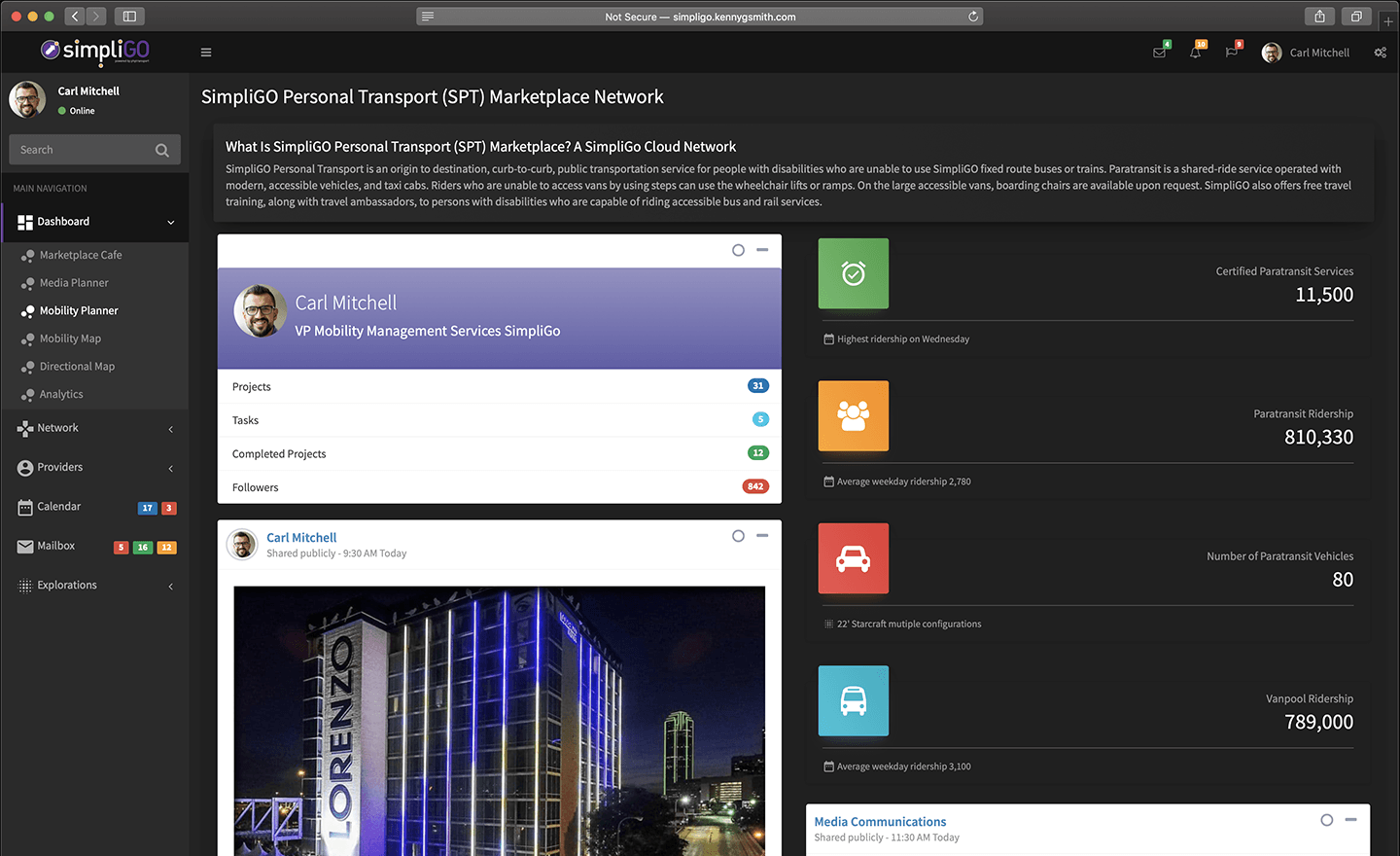
Task: Click the green alarm clock tile
Action: 853,273
